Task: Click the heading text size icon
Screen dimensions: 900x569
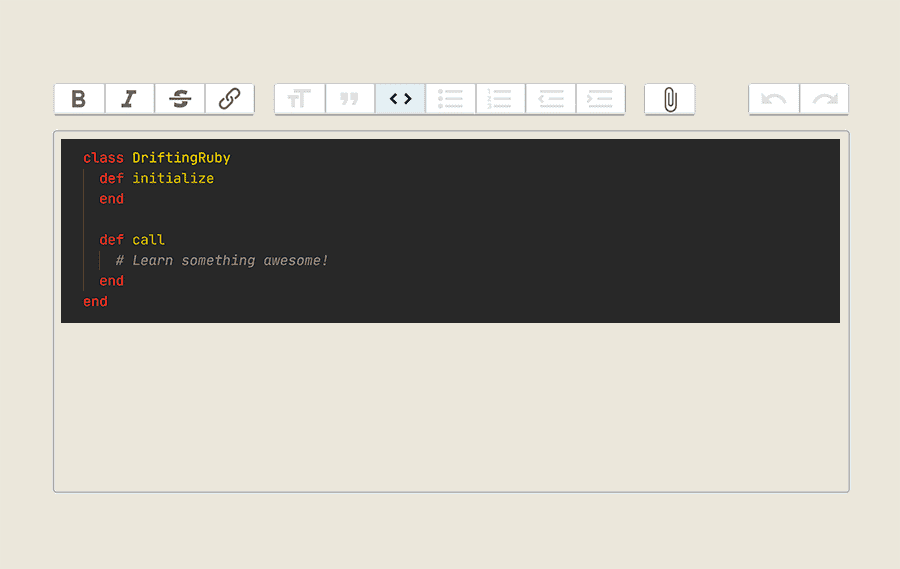Action: [300, 99]
